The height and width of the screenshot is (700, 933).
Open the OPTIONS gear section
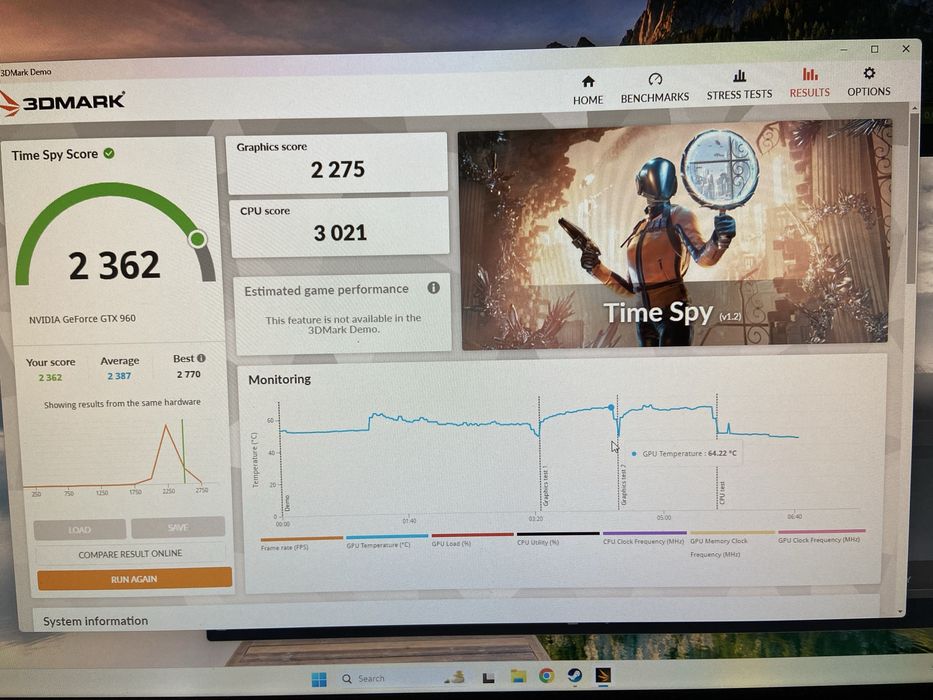(x=869, y=82)
